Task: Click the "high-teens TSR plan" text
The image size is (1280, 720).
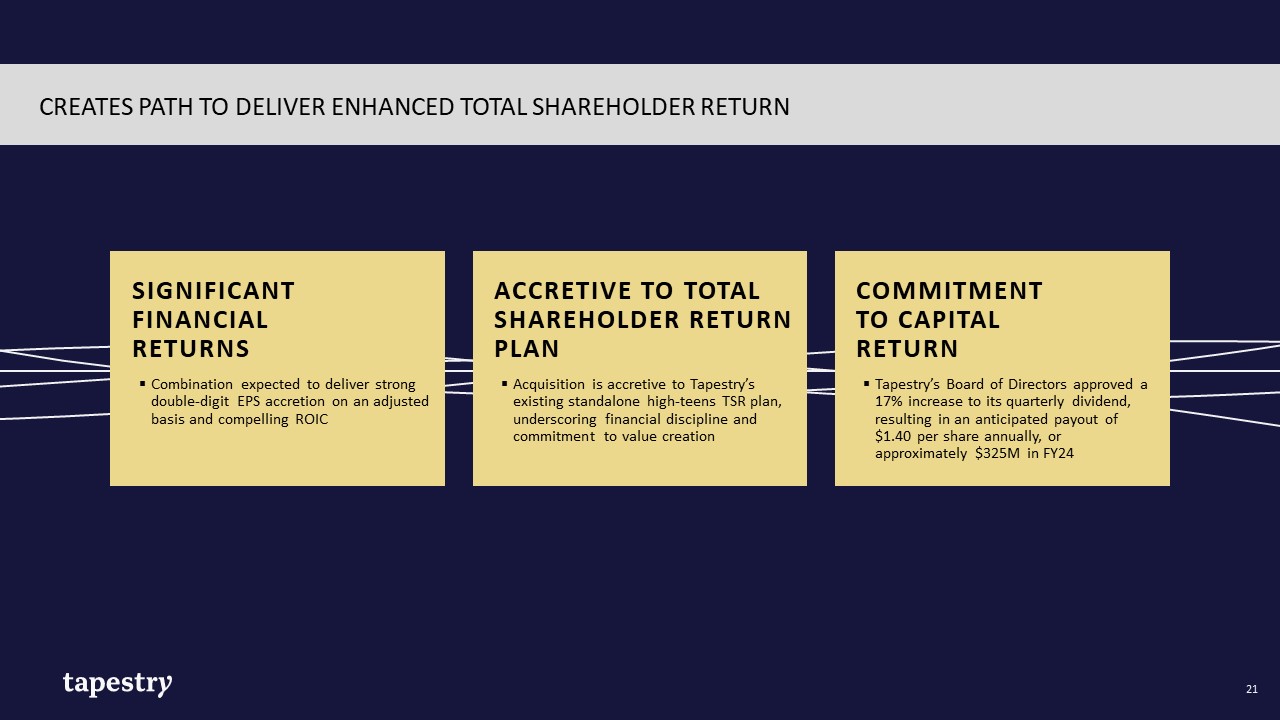Action: 712,402
